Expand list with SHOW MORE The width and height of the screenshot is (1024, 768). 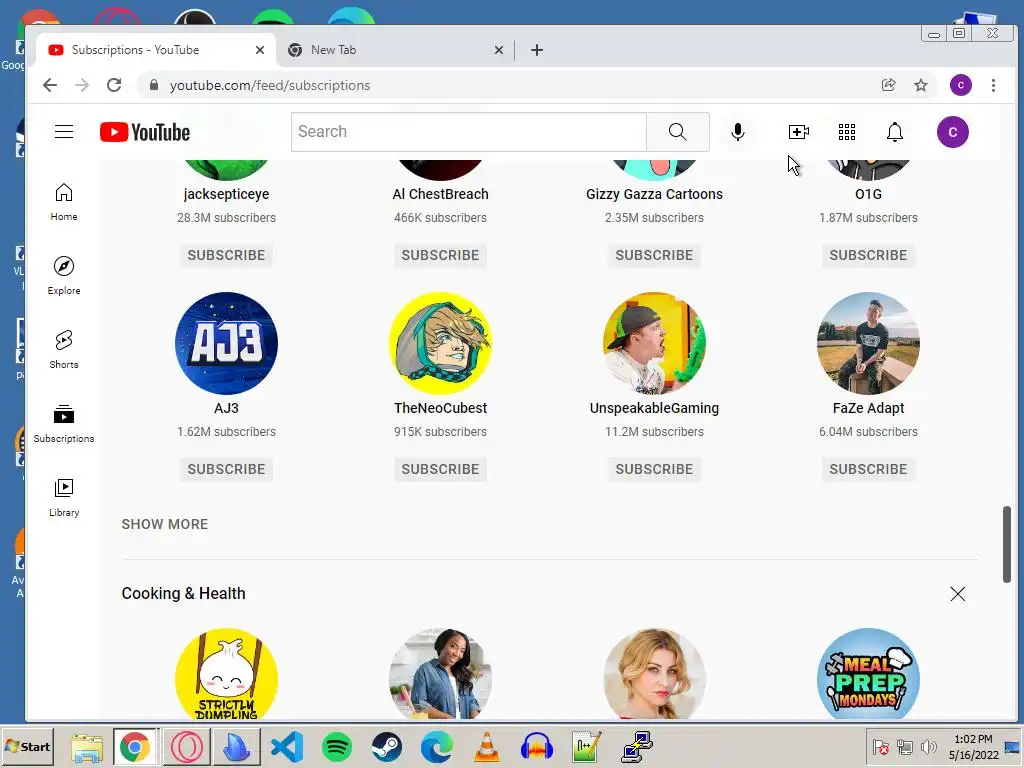coord(165,524)
